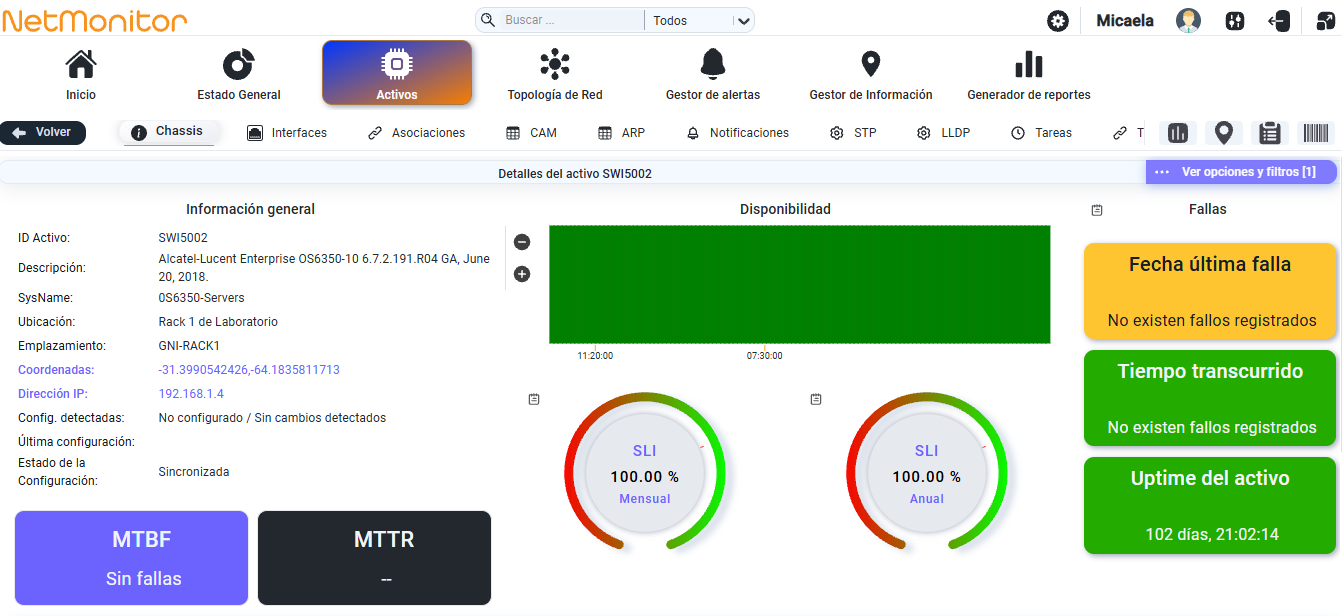
Task: Click the map pin location toolbar icon
Action: 1224,133
